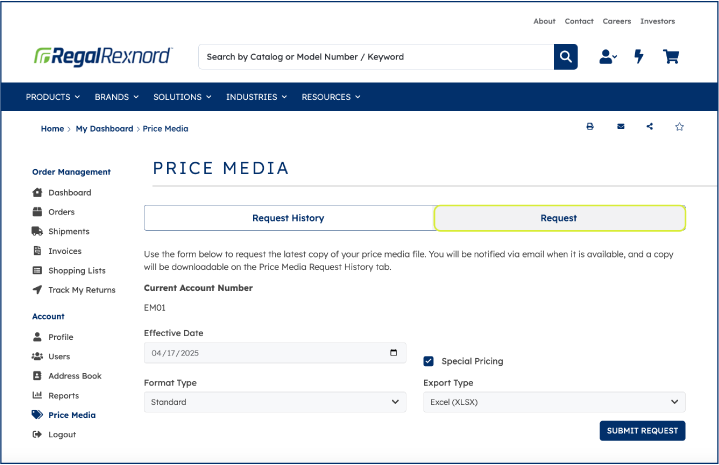
Task: Go to Home breadcrumb
Action: pyautogui.click(x=52, y=129)
